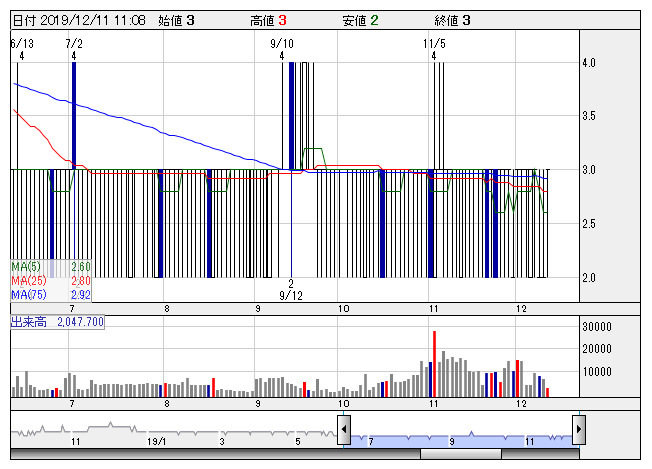
Task: Click the MA(75) legend label
Action: pos(26,296)
